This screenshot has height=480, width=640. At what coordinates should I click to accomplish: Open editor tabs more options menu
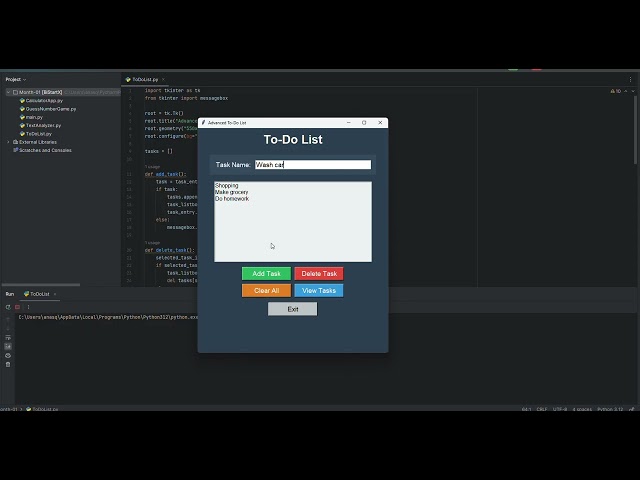pos(630,80)
